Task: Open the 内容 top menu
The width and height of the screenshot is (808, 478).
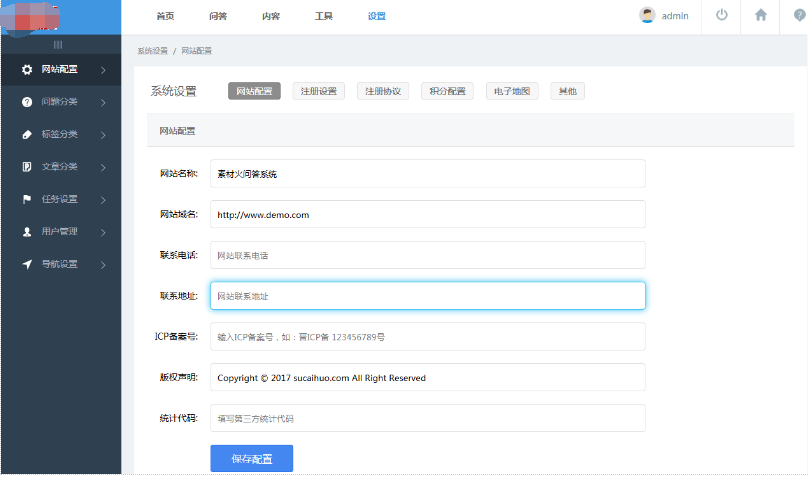Action: [271, 16]
